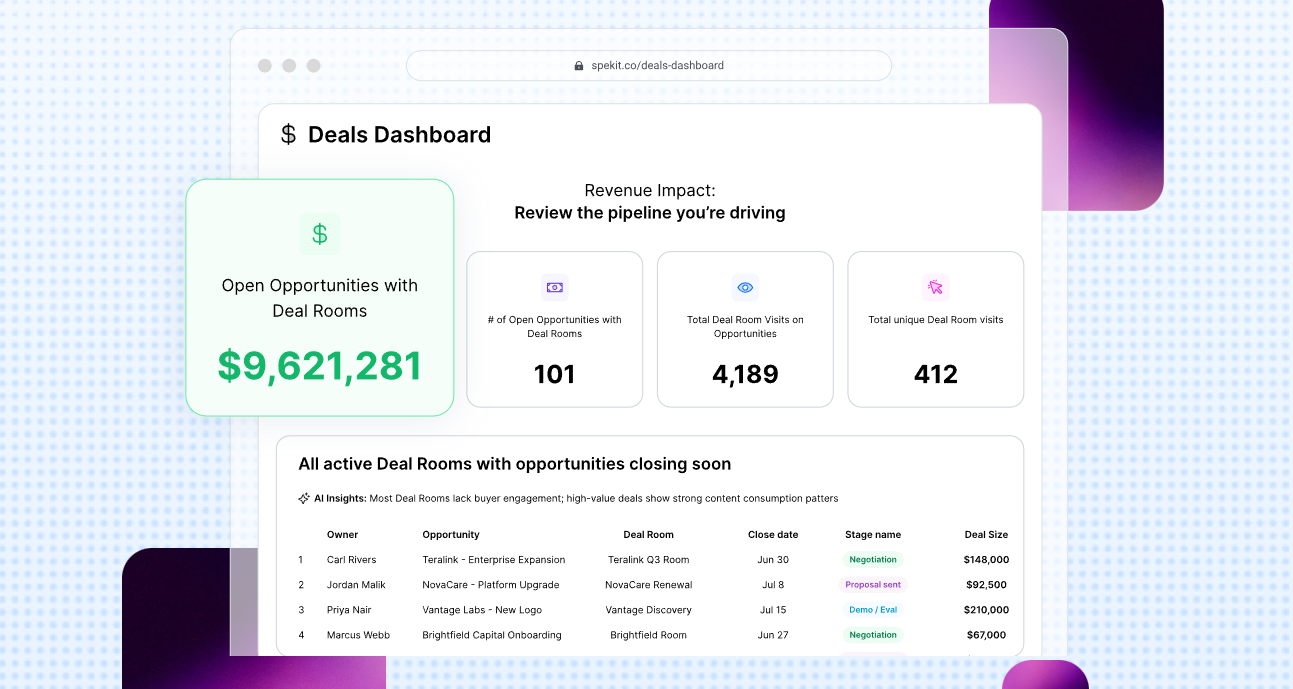Image resolution: width=1293 pixels, height=689 pixels.
Task: Click the spekit.co/deals-dashboard address bar
Action: click(649, 66)
